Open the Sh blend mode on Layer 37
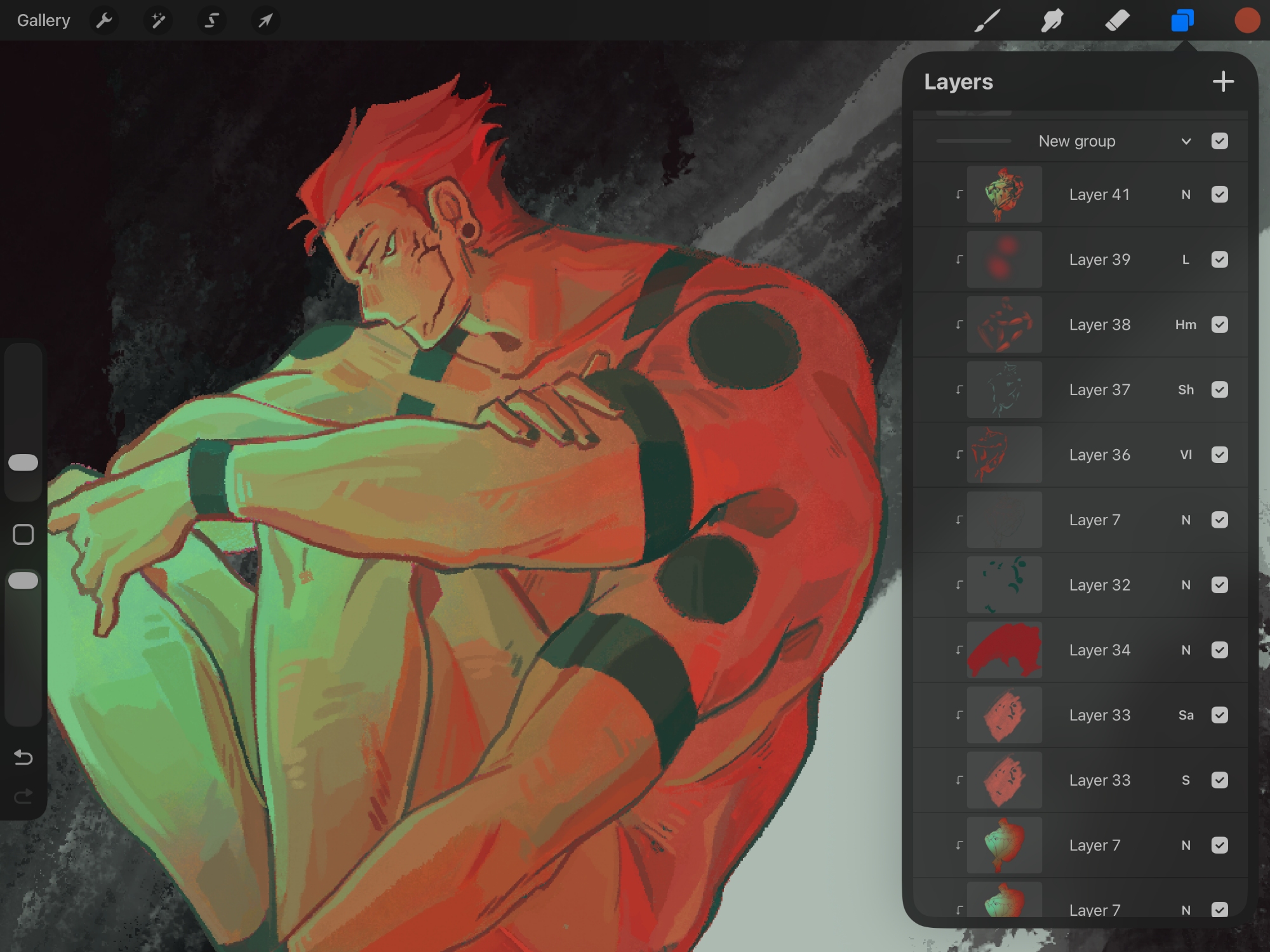The image size is (1270, 952). [x=1186, y=390]
